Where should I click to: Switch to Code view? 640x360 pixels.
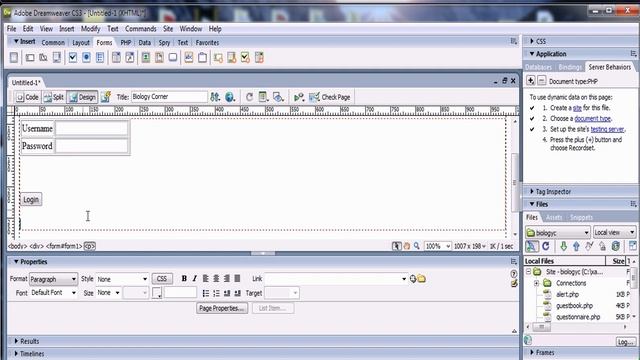27,97
